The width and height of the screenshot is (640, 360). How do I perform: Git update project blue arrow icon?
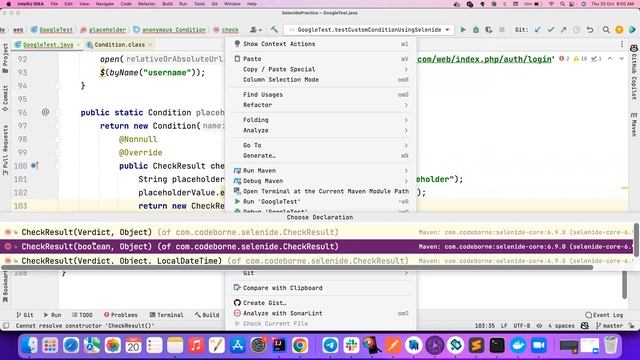click(538, 29)
